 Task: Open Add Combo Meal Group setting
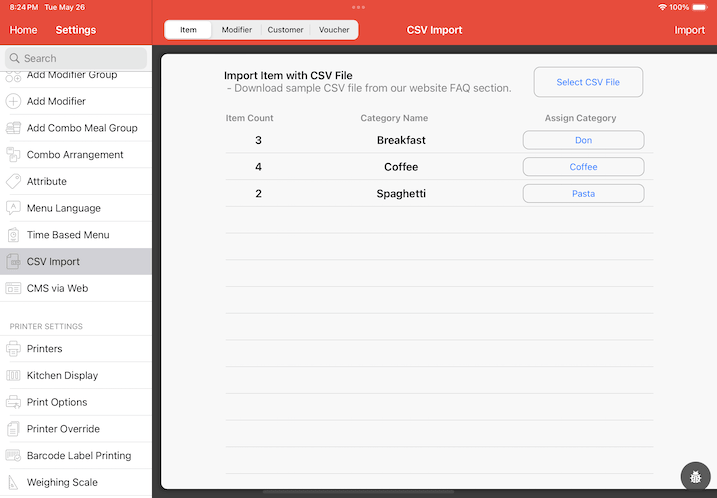pos(76,128)
